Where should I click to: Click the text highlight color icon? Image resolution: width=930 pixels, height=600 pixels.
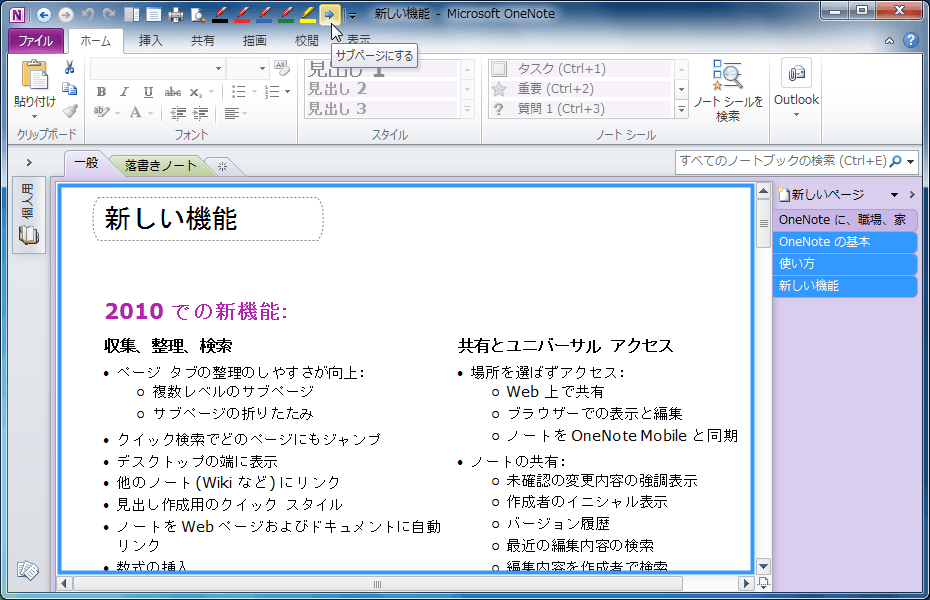[101, 112]
